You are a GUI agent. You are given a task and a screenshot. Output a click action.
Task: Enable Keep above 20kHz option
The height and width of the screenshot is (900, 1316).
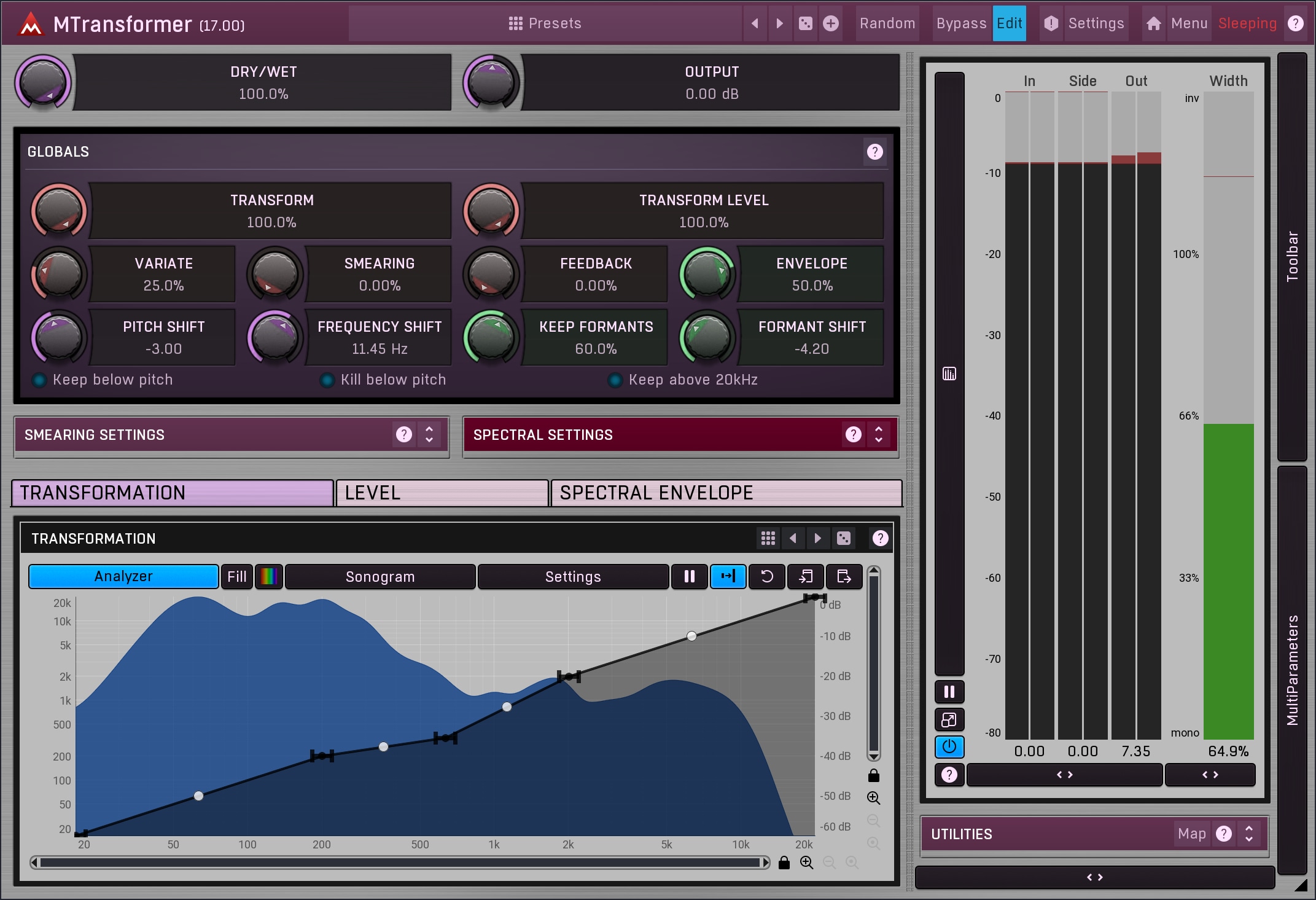point(615,380)
